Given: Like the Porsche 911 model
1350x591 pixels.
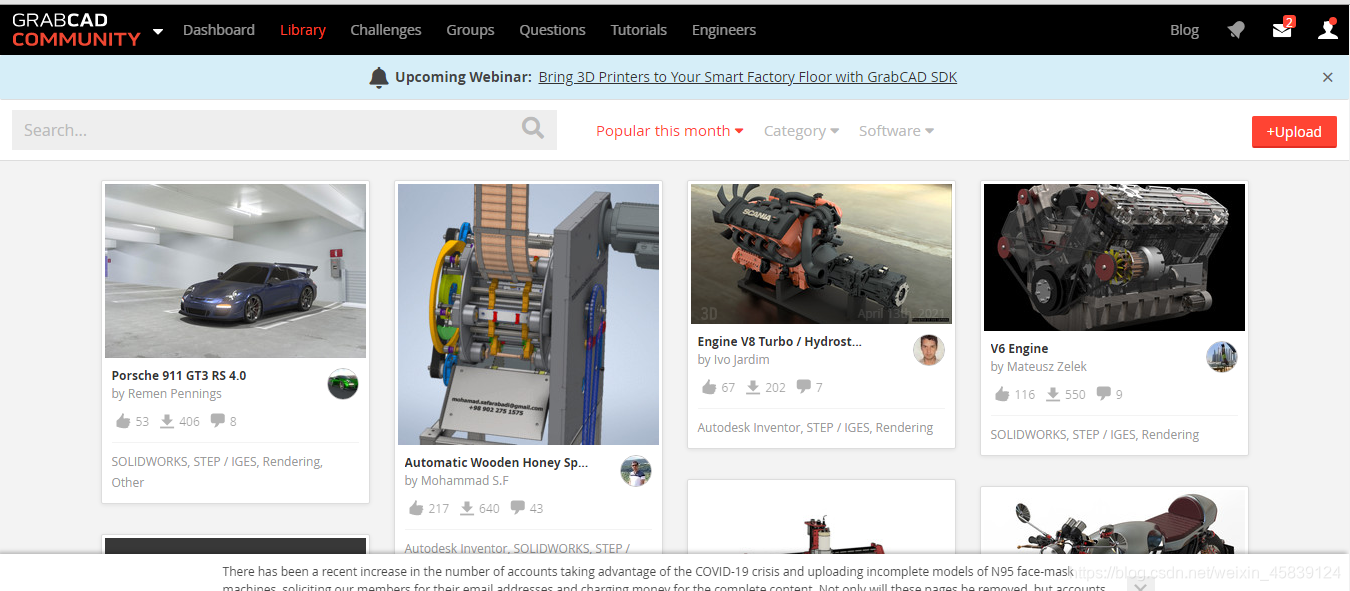Looking at the screenshot, I should pos(123,421).
